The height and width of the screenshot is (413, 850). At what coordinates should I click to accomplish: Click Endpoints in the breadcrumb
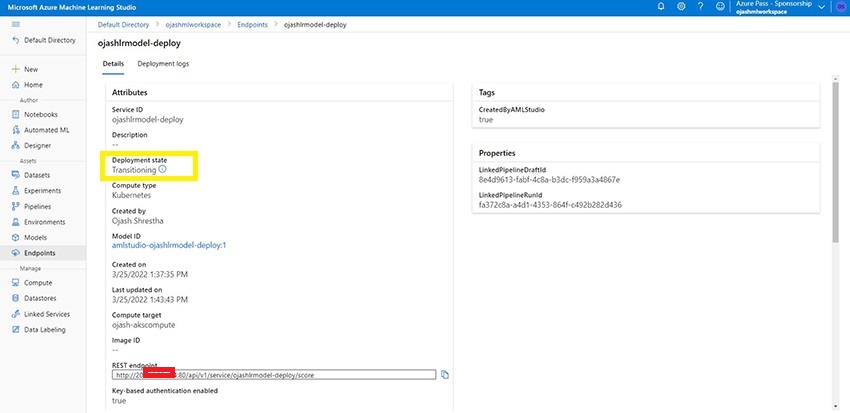(x=253, y=25)
